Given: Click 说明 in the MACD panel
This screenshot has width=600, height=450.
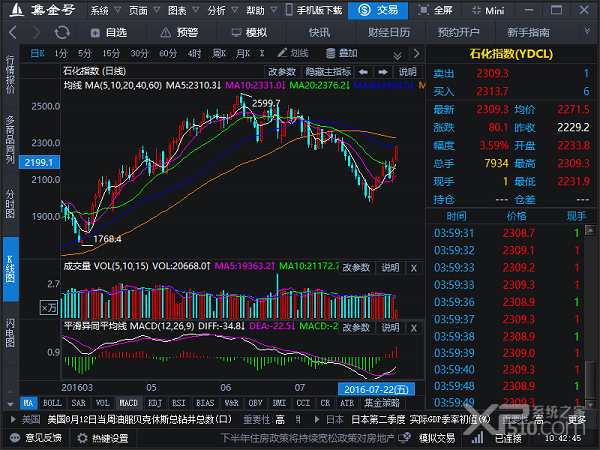Looking at the screenshot, I should (x=390, y=328).
